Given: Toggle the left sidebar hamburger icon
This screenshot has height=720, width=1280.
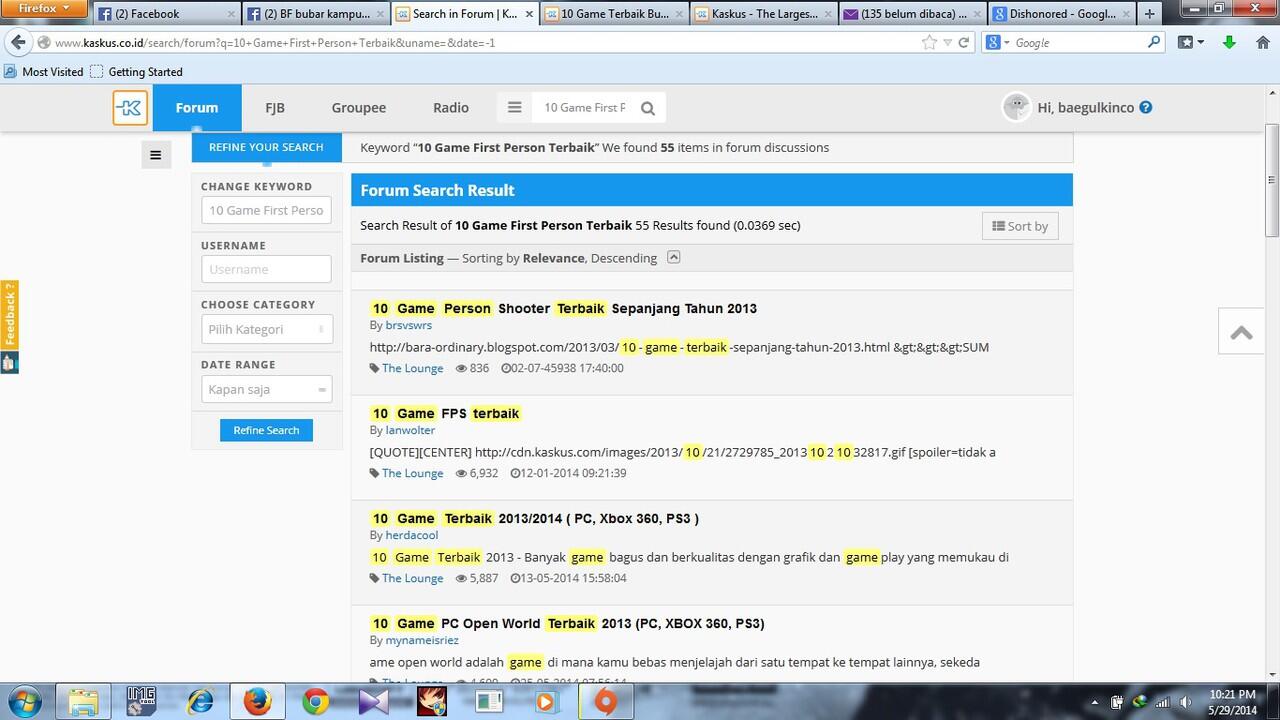Looking at the screenshot, I should tap(155, 155).
